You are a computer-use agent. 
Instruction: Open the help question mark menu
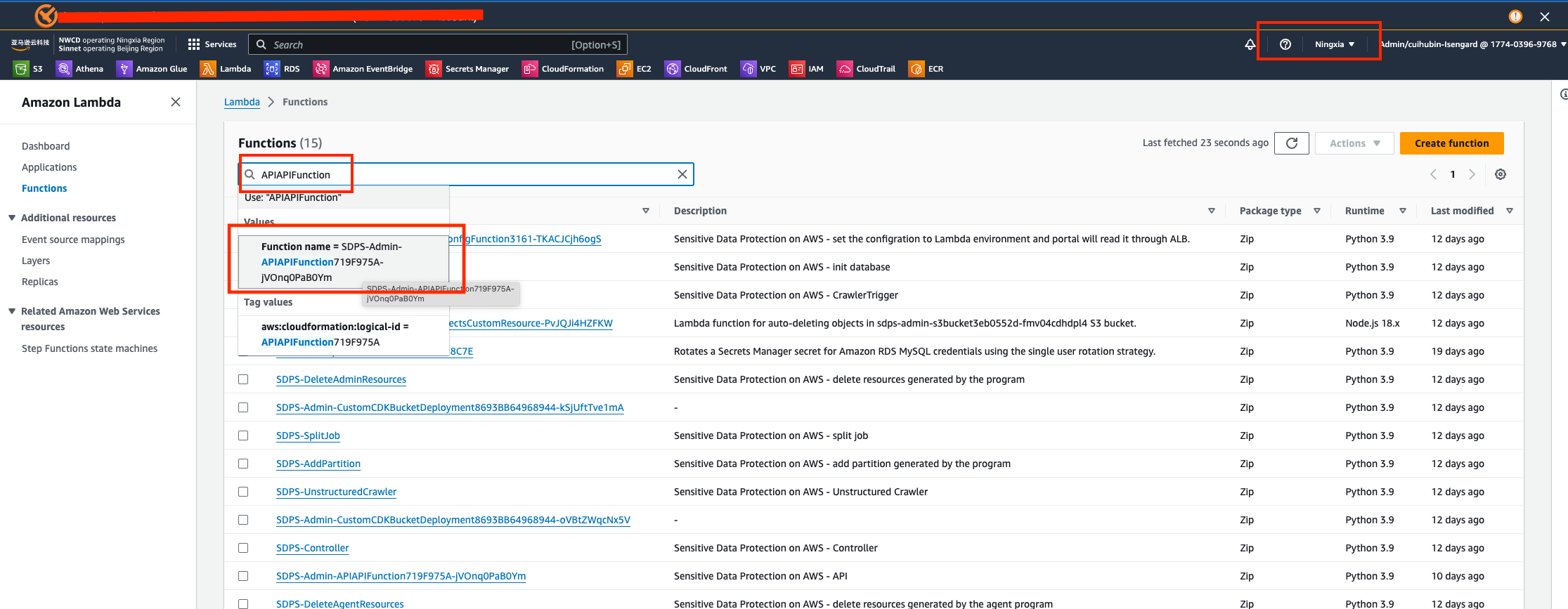tap(1285, 44)
